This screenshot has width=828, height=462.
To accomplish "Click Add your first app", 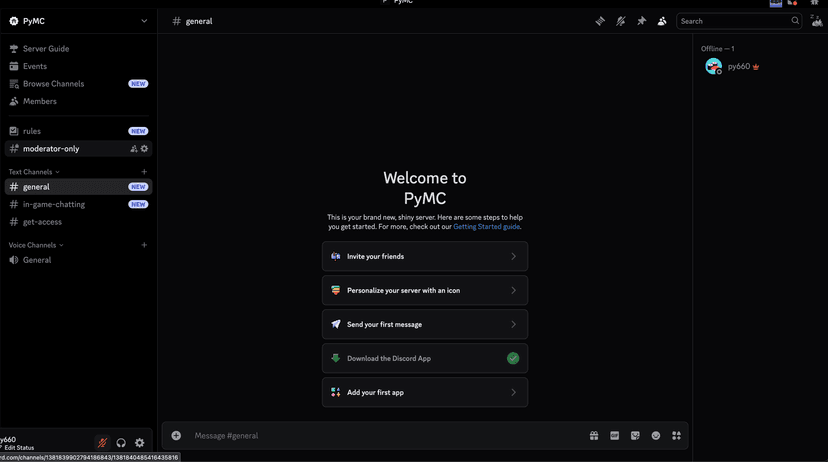I will 425,392.
